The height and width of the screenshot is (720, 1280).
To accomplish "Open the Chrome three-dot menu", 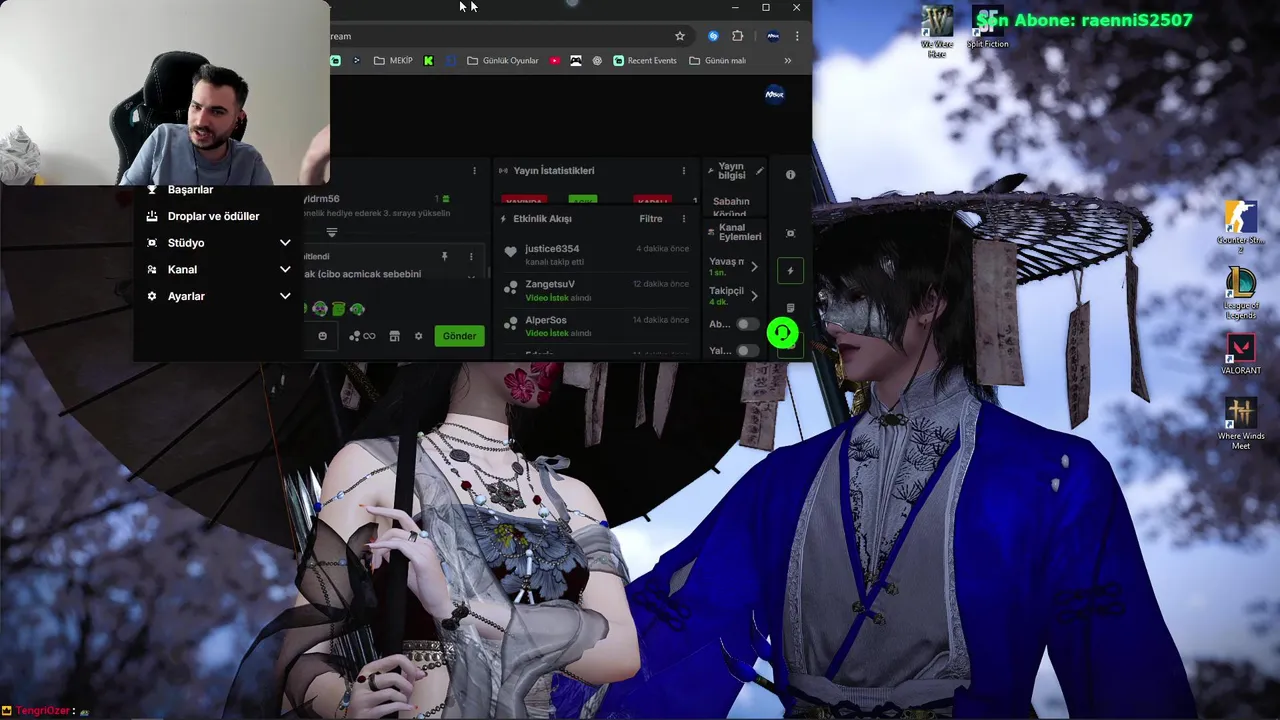I will 797,36.
